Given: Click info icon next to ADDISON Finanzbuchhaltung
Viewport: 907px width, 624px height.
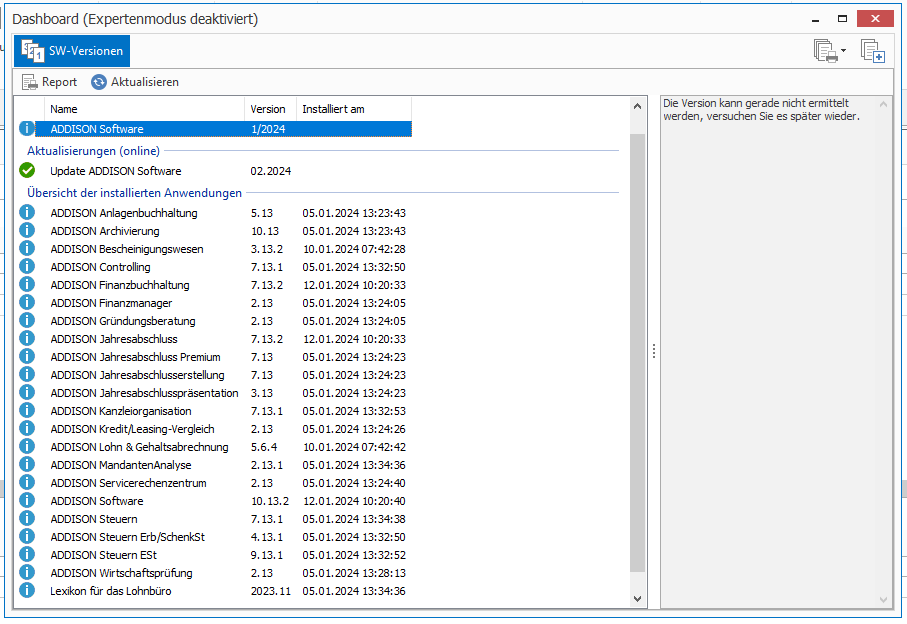Looking at the screenshot, I should coord(27,285).
